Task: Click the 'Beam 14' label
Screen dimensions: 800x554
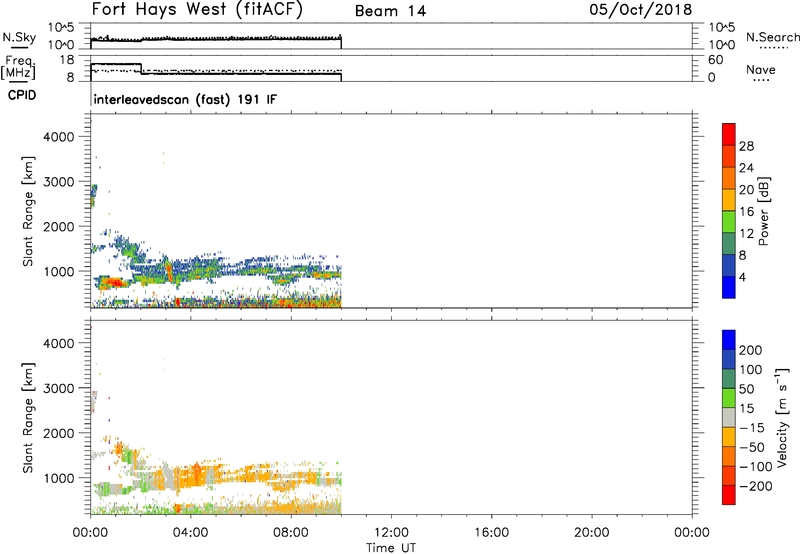Action: (390, 11)
